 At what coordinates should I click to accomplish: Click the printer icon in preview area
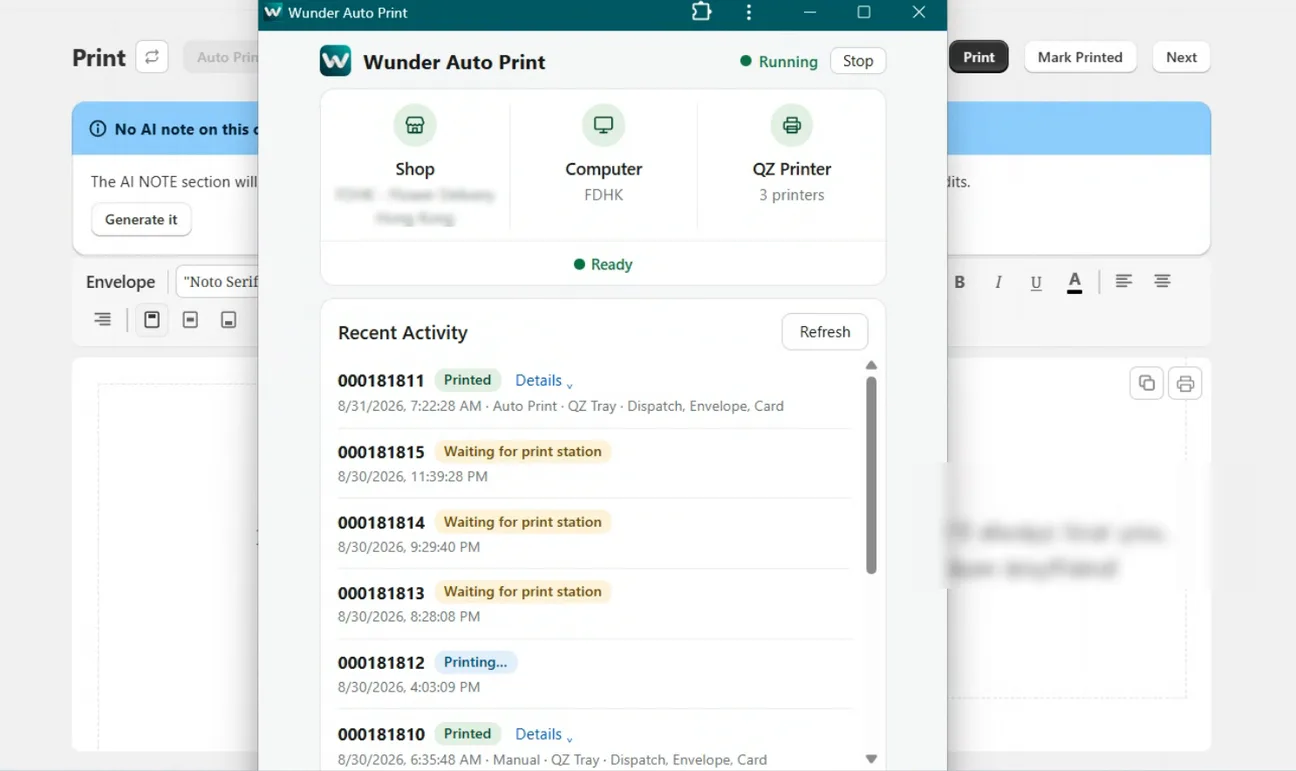(x=1185, y=383)
